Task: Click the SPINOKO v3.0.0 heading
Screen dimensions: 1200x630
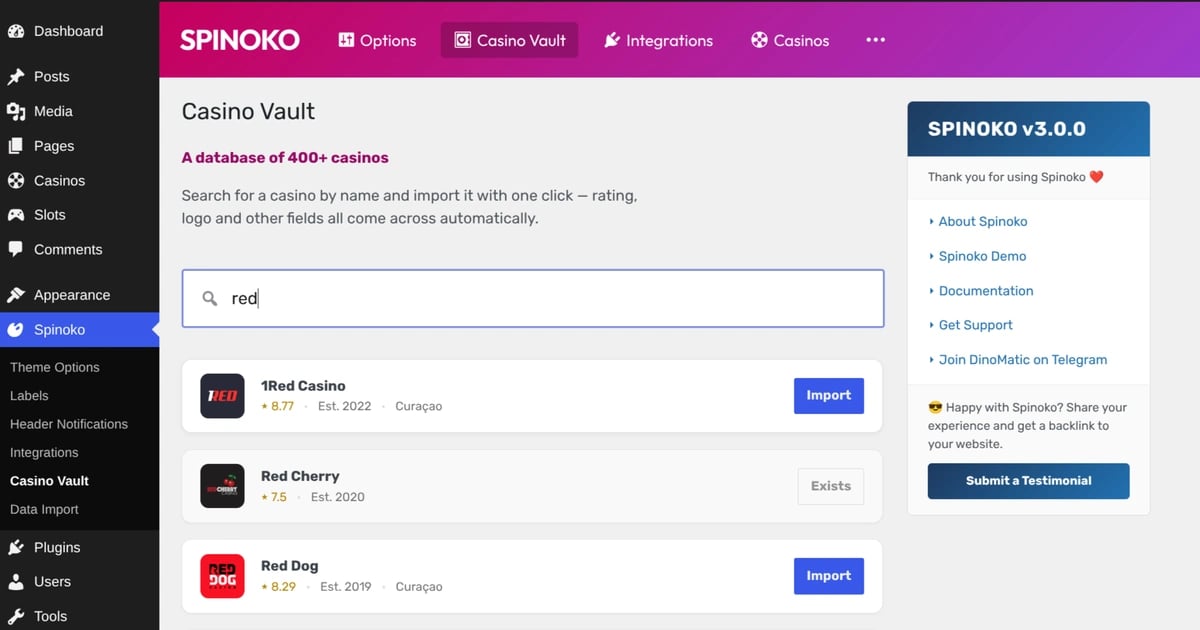Action: pyautogui.click(x=1006, y=129)
